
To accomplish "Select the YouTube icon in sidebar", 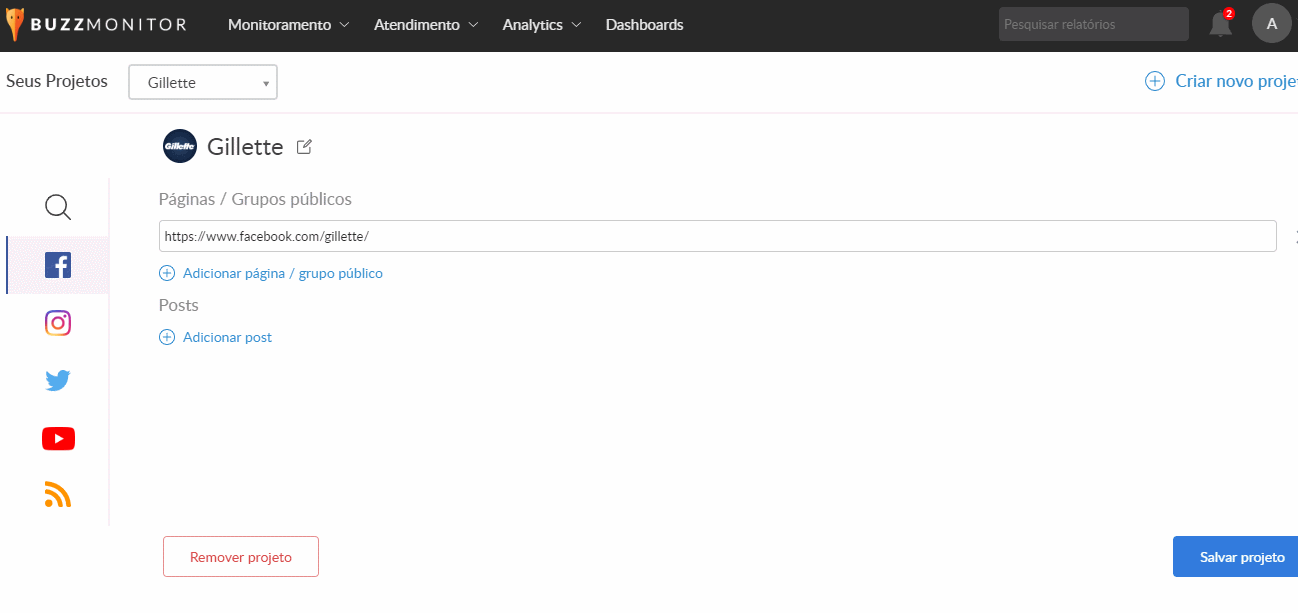I will click(58, 439).
